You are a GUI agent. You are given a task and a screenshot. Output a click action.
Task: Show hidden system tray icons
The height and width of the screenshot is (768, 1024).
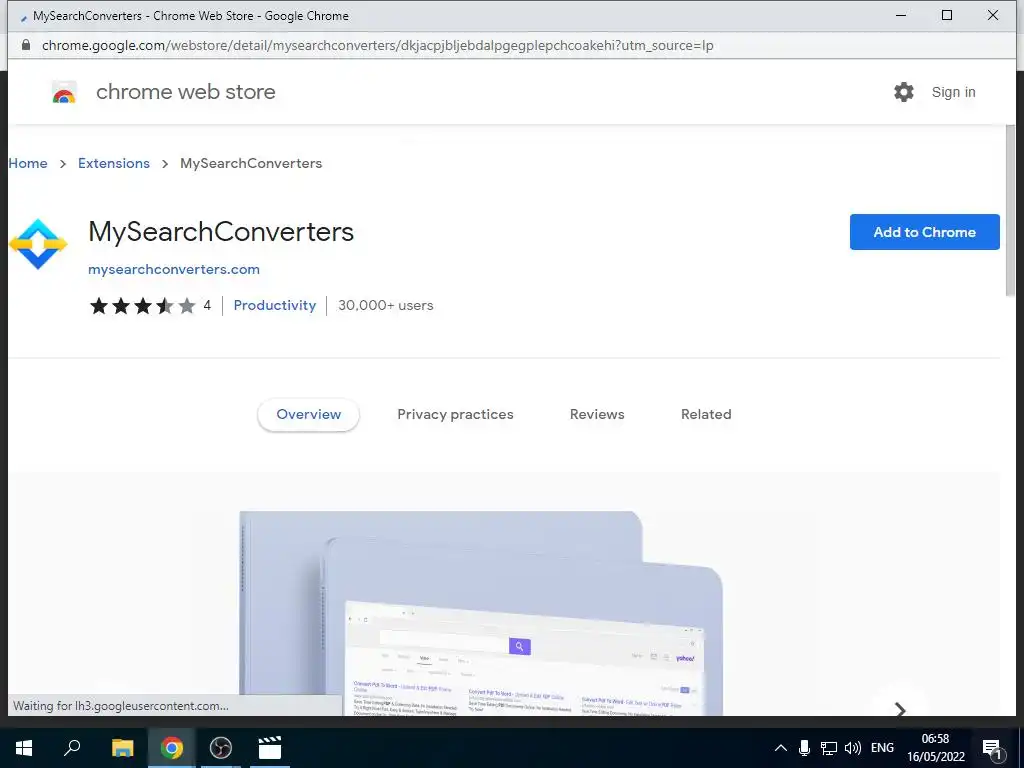click(780, 748)
